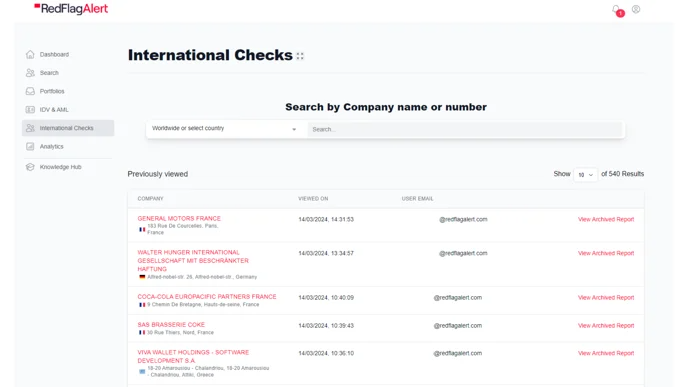
Task: Open Coca-Cola Europacific Partners France link
Action: (207, 297)
